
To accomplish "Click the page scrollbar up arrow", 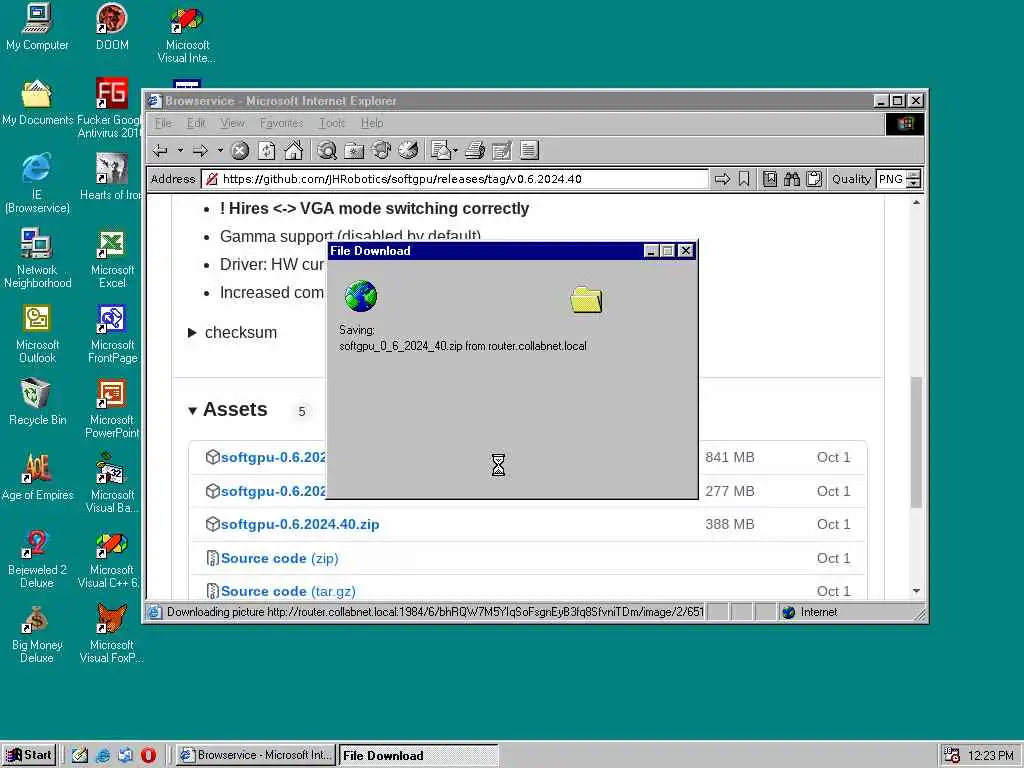I will pos(916,202).
